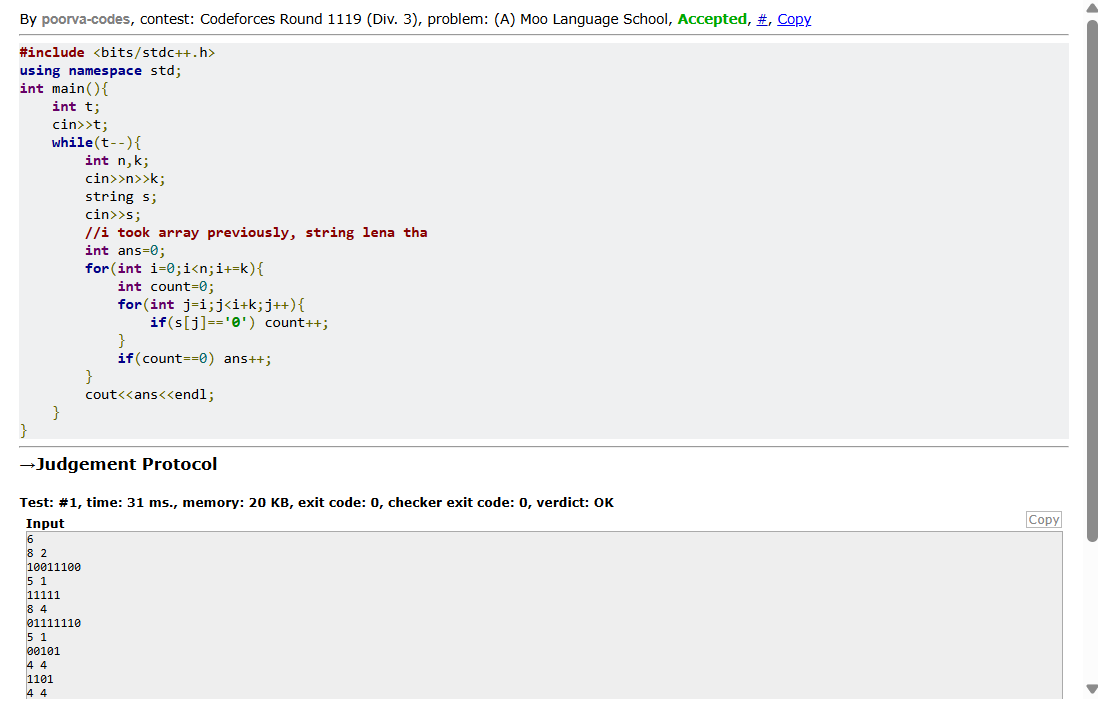Click the 'string s;' declaration line
The image size is (1098, 713).
point(121,197)
